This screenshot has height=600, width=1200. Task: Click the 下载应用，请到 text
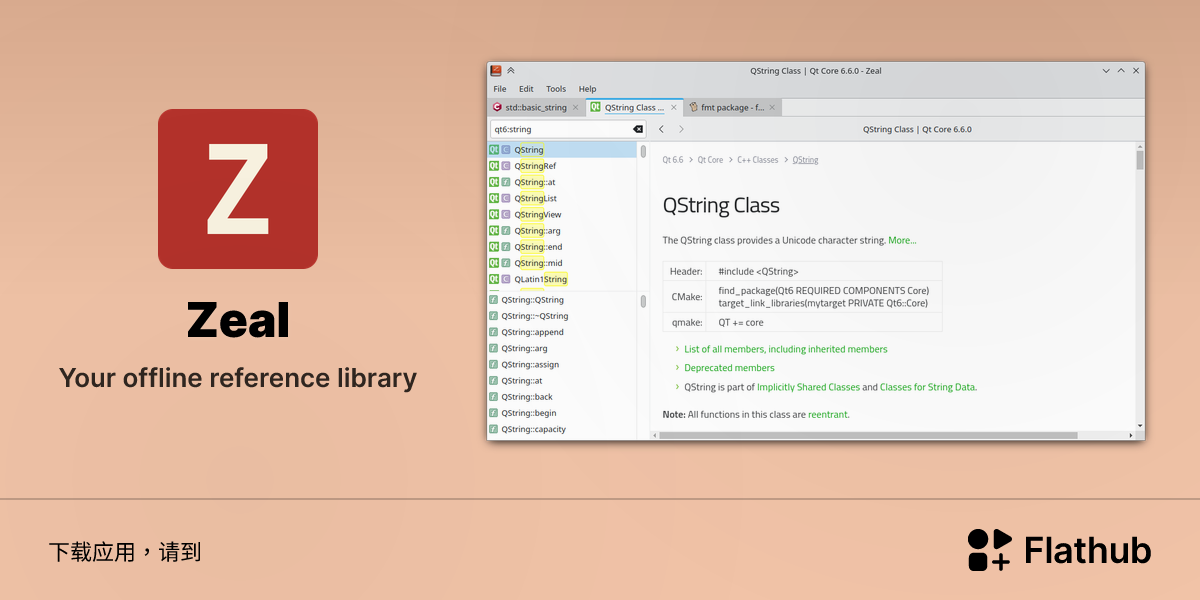click(x=125, y=551)
